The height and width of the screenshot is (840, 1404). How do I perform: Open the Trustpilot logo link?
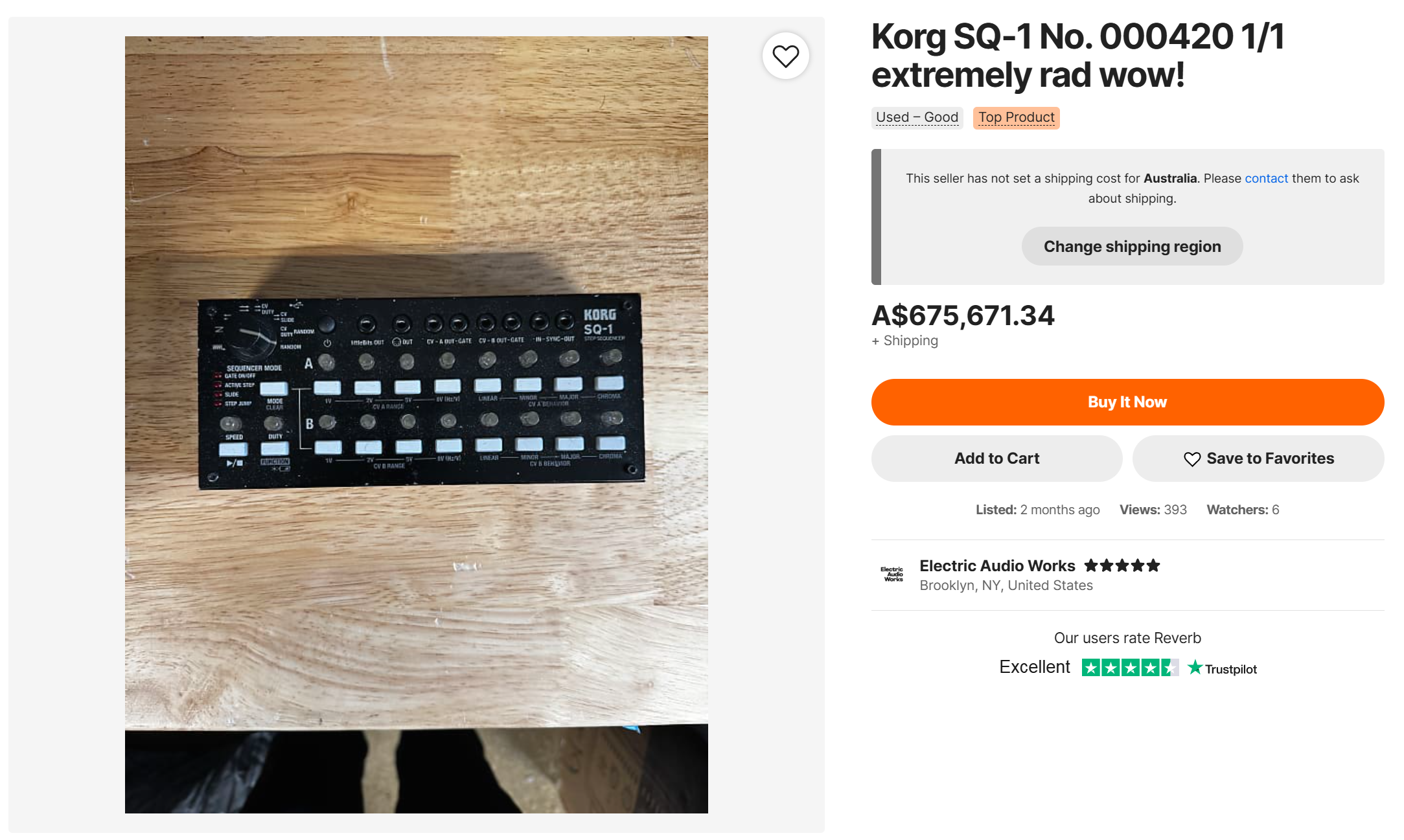coord(1223,668)
